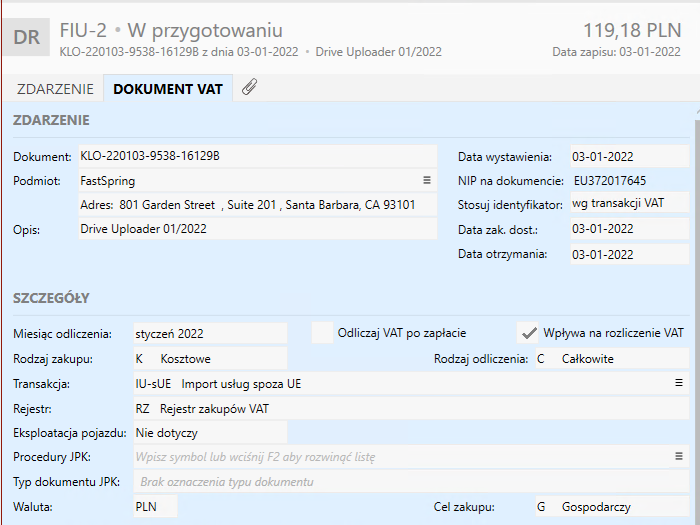Open the Transakcja list menu icon

click(x=679, y=383)
